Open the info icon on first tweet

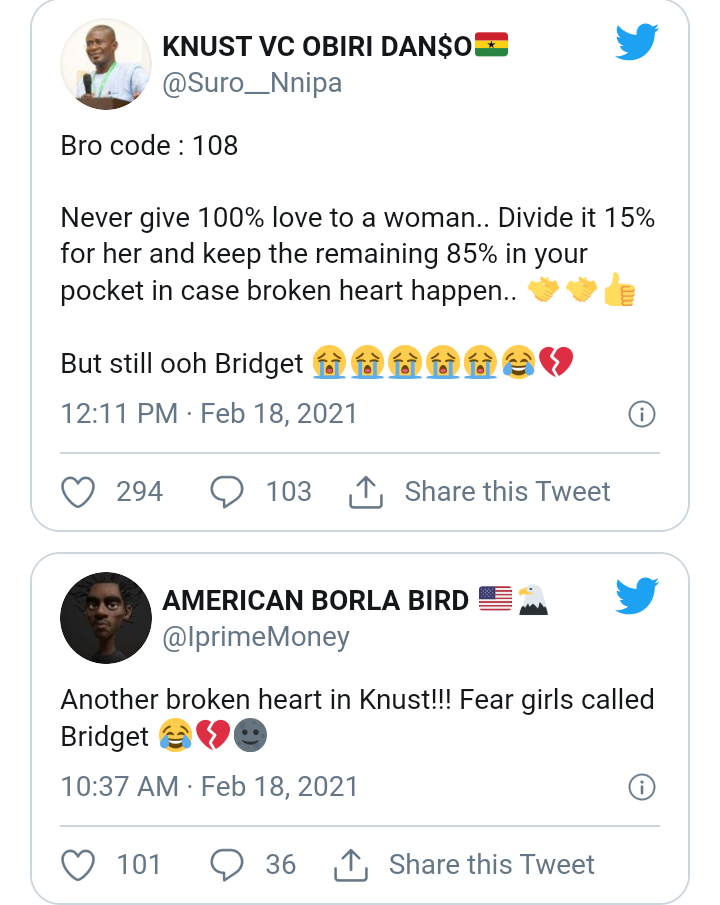(x=641, y=414)
